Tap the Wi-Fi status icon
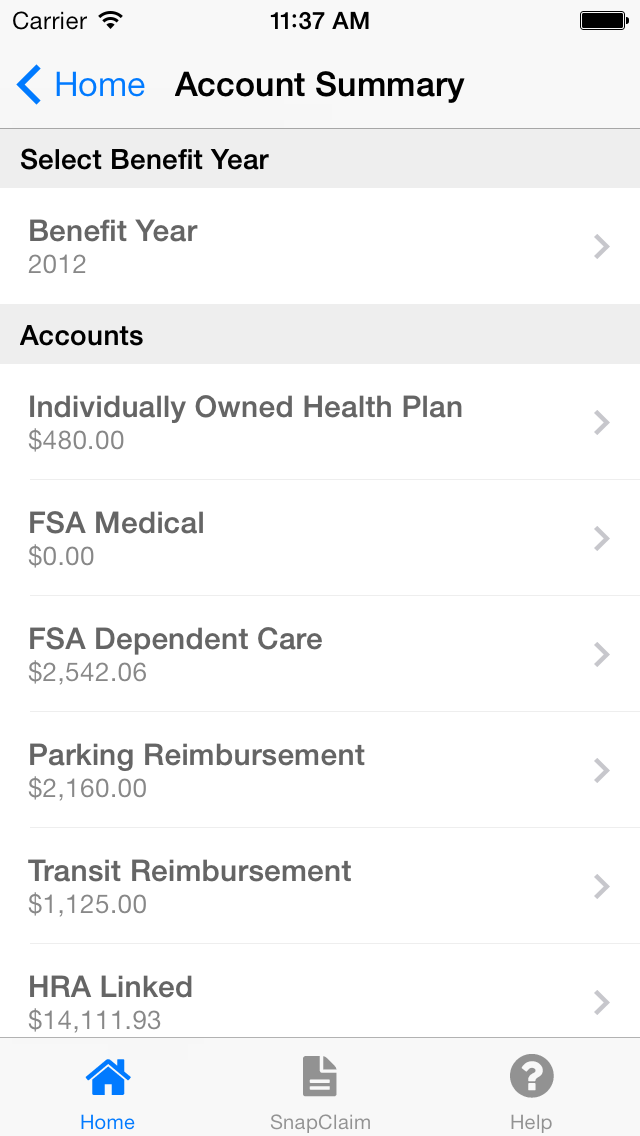This screenshot has height=1136, width=640. 111,20
